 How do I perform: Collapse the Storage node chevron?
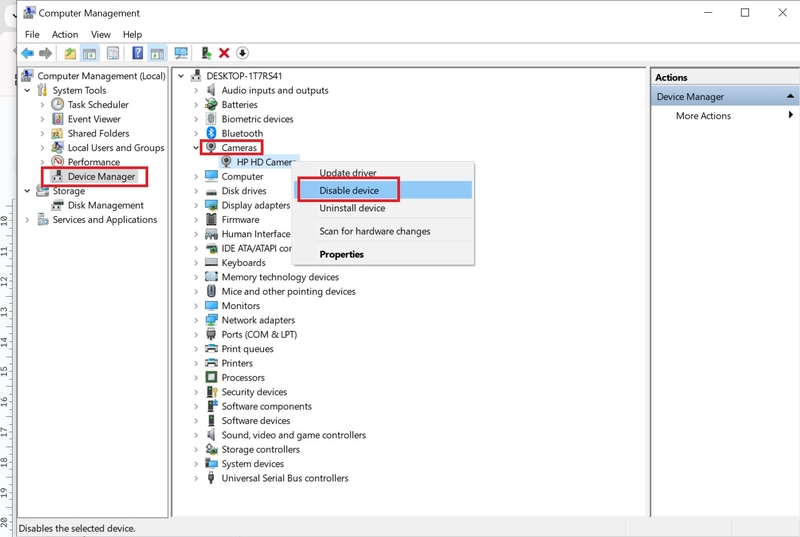pyautogui.click(x=28, y=191)
